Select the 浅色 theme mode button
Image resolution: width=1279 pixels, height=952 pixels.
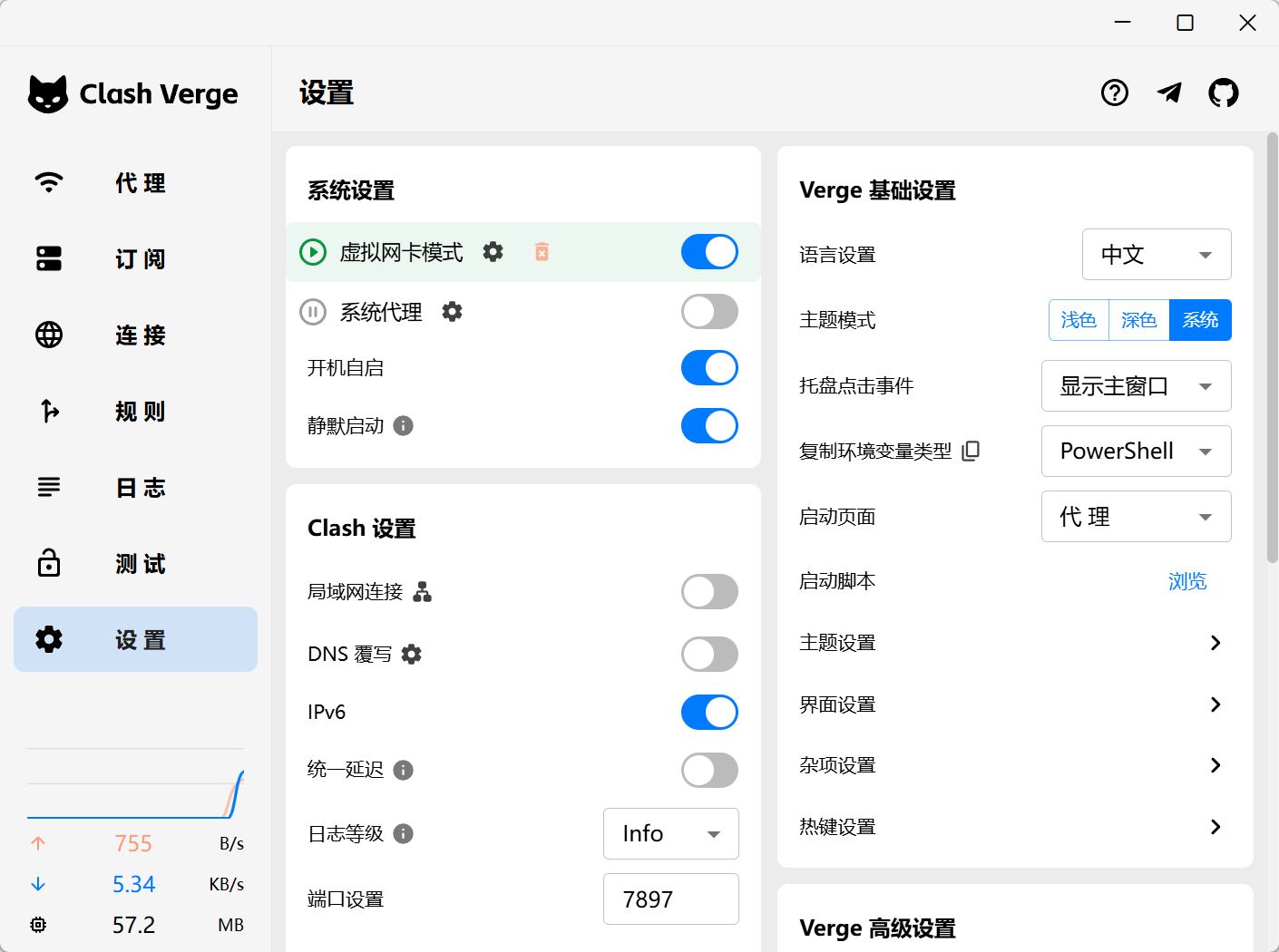coord(1079,320)
